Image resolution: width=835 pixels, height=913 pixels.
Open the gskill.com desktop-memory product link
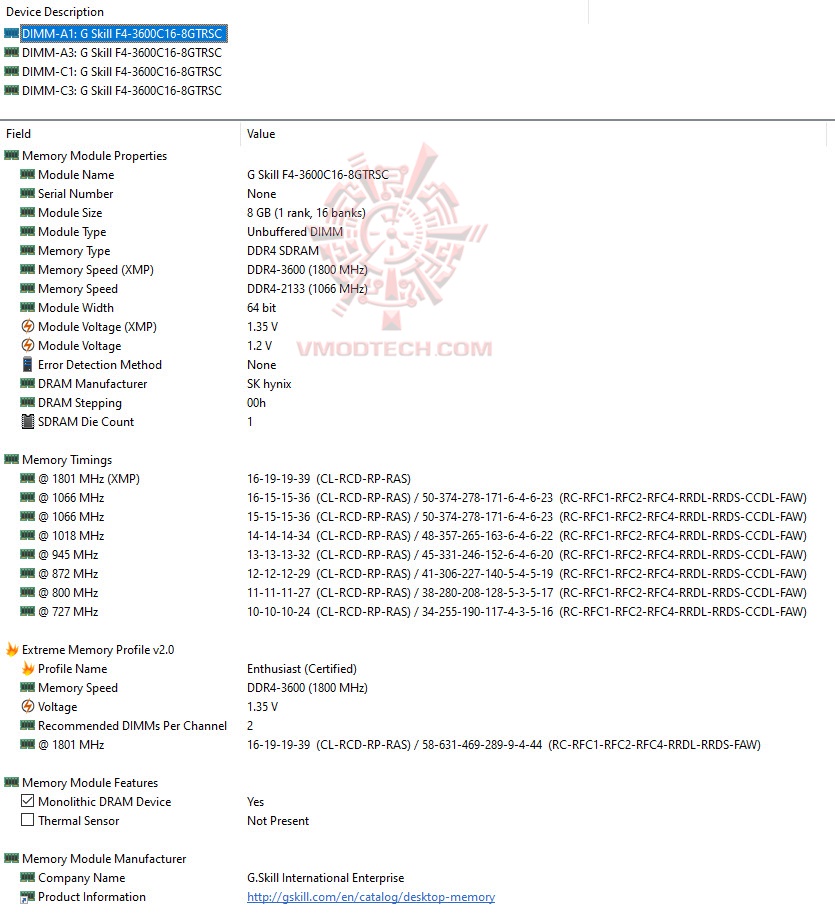(371, 897)
